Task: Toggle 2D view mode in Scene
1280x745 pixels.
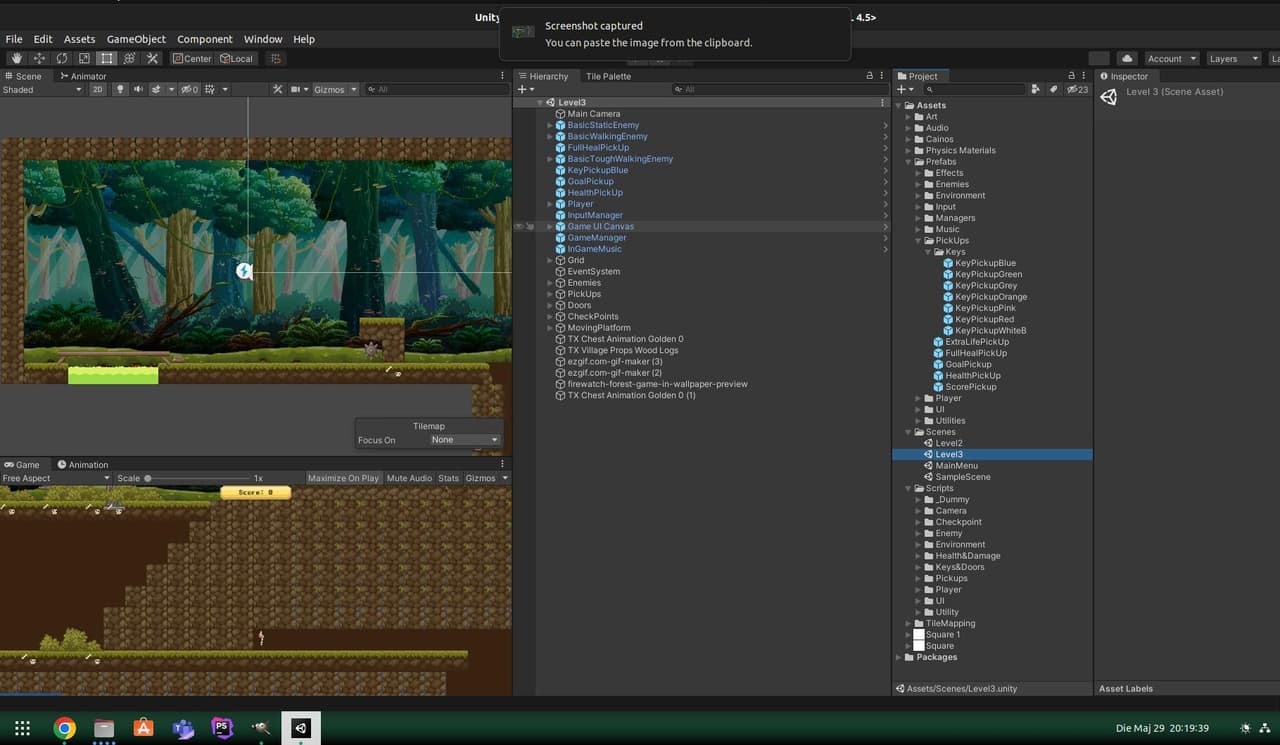Action: tap(98, 89)
